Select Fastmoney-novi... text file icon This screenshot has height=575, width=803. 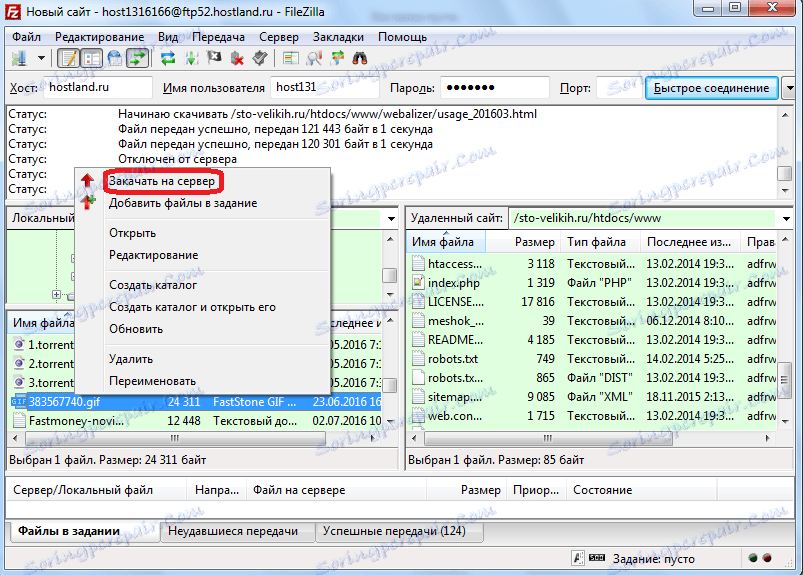click(19, 421)
